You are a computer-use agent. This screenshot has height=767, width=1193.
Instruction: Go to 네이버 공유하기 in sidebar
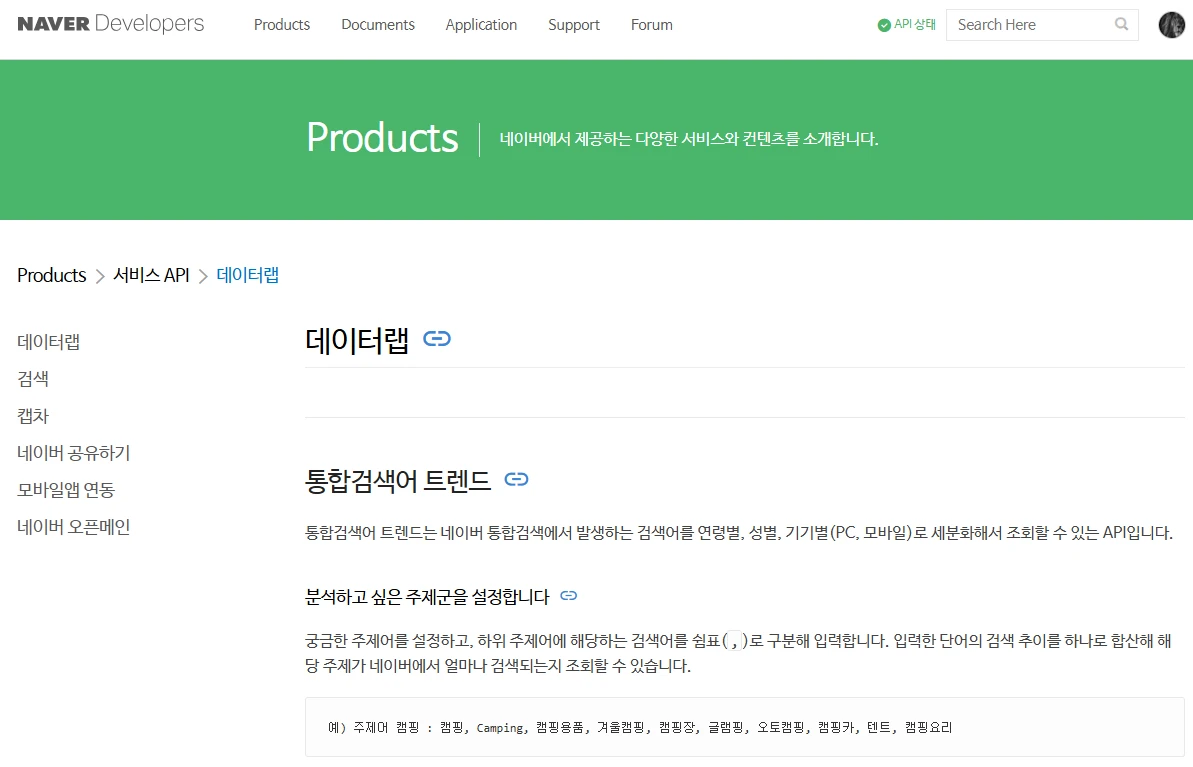click(x=74, y=453)
